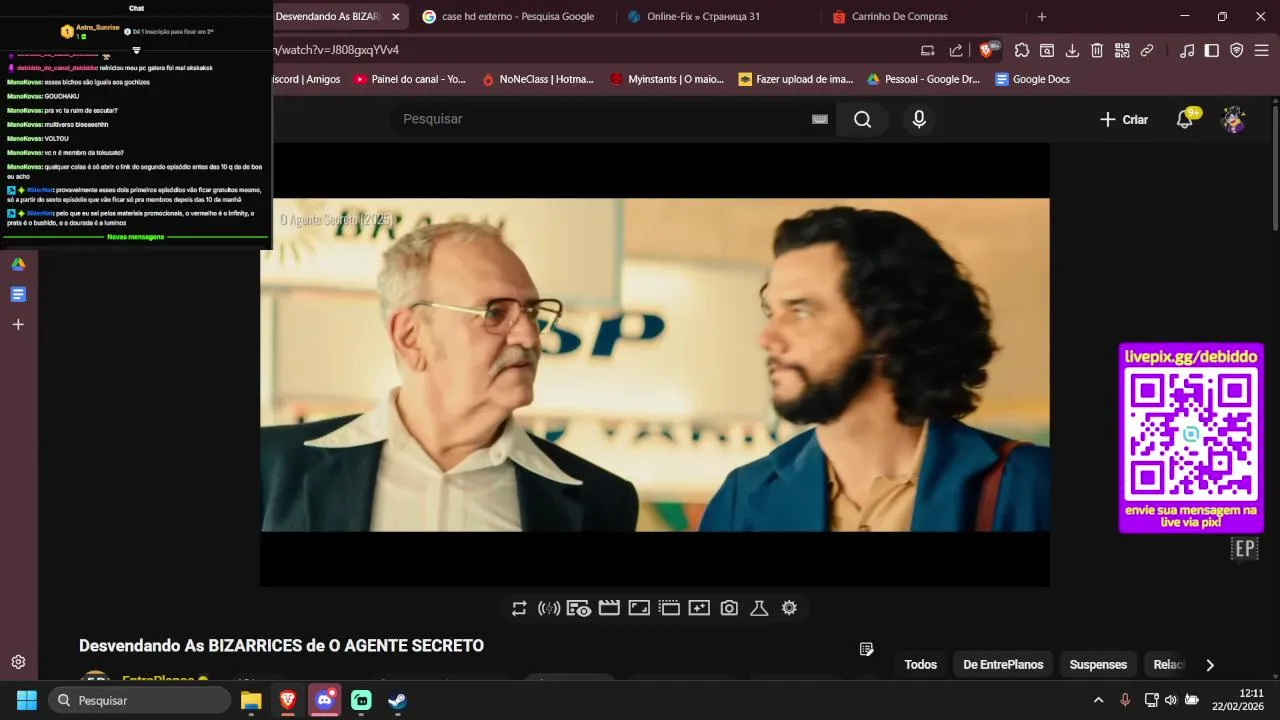
Task: Open YouTube notifications bell
Action: tap(1185, 119)
